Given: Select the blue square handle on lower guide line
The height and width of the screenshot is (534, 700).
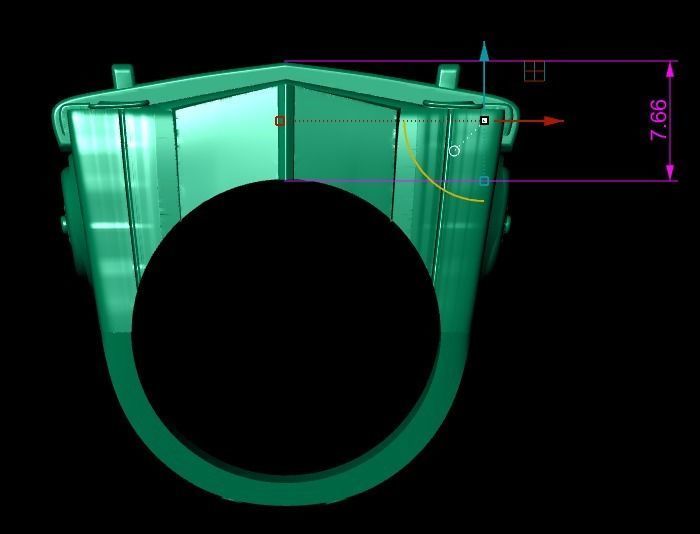Looking at the screenshot, I should pos(484,181).
